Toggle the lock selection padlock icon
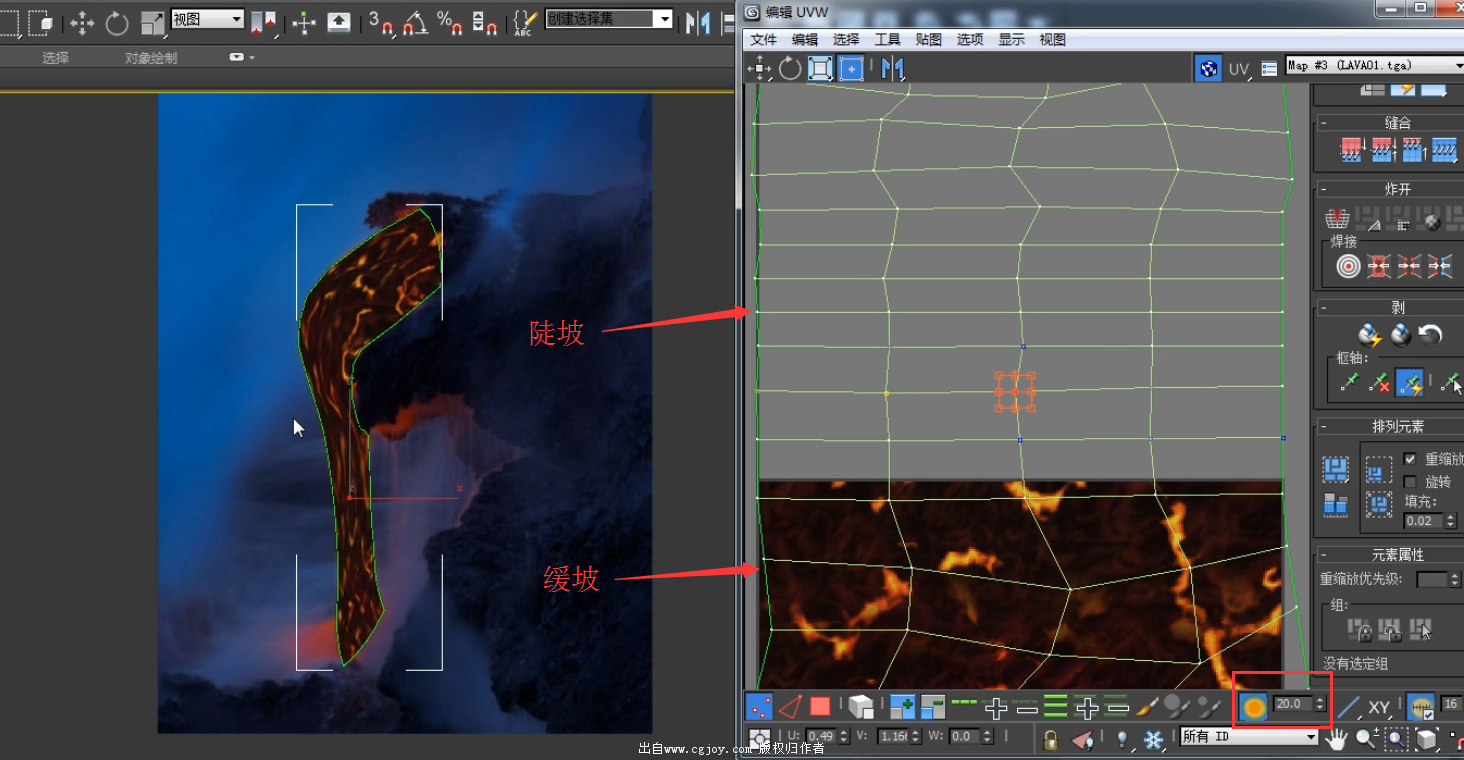This screenshot has width=1464, height=760. pyautogui.click(x=1050, y=739)
